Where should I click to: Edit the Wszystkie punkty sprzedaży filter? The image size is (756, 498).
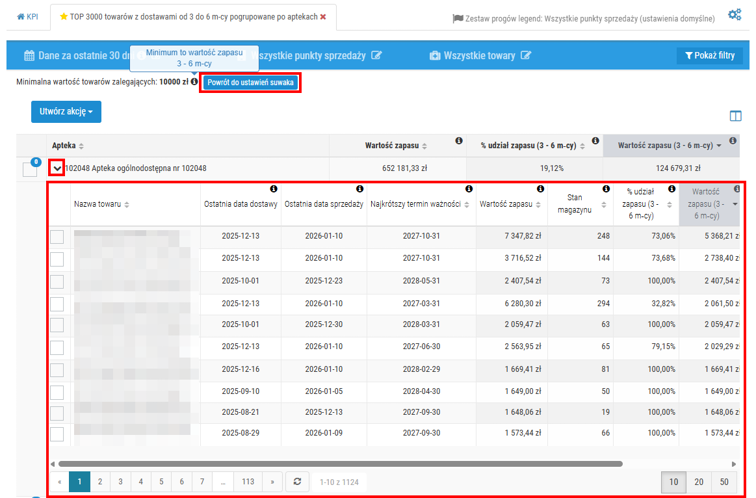pos(376,56)
